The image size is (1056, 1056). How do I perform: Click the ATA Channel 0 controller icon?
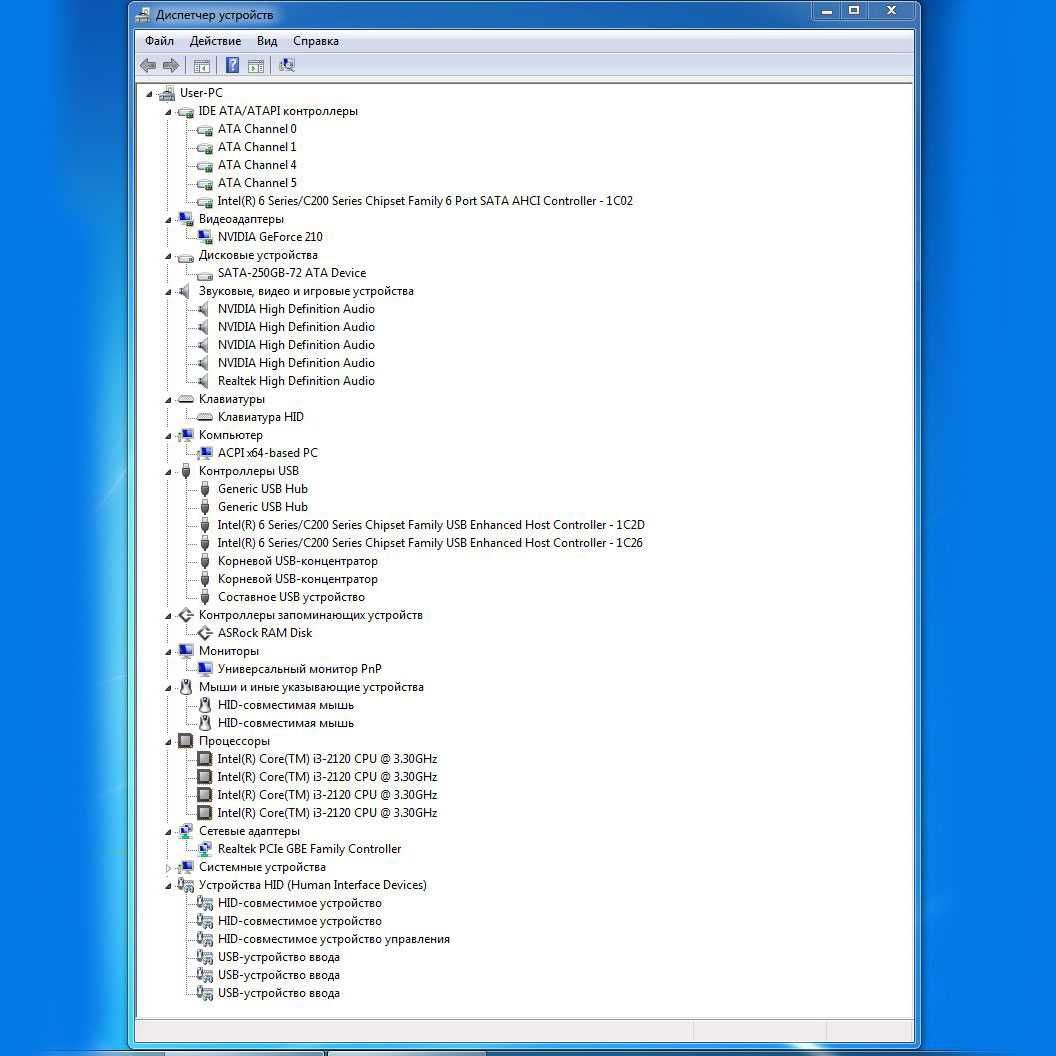[x=205, y=129]
